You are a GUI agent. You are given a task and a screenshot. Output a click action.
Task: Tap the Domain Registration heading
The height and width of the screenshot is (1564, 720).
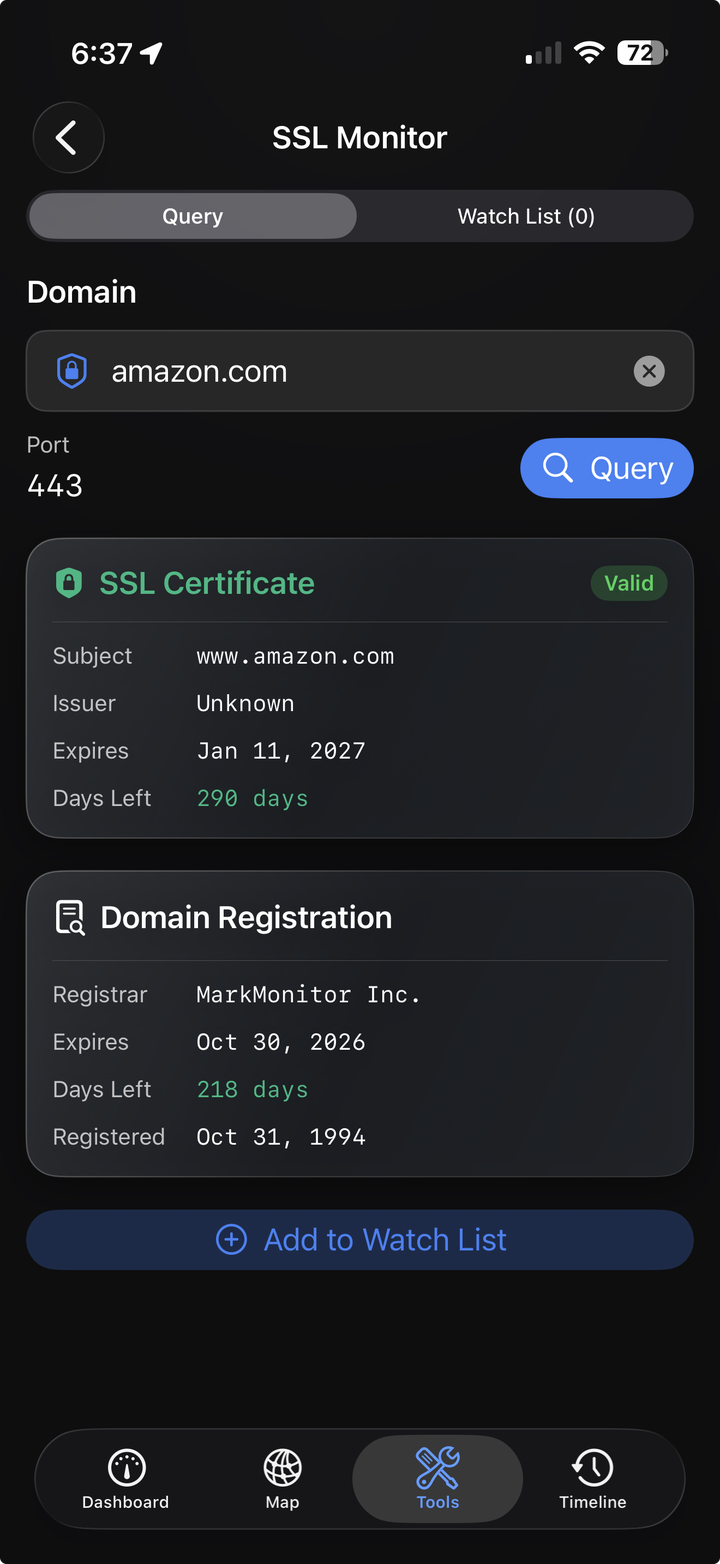pos(246,917)
